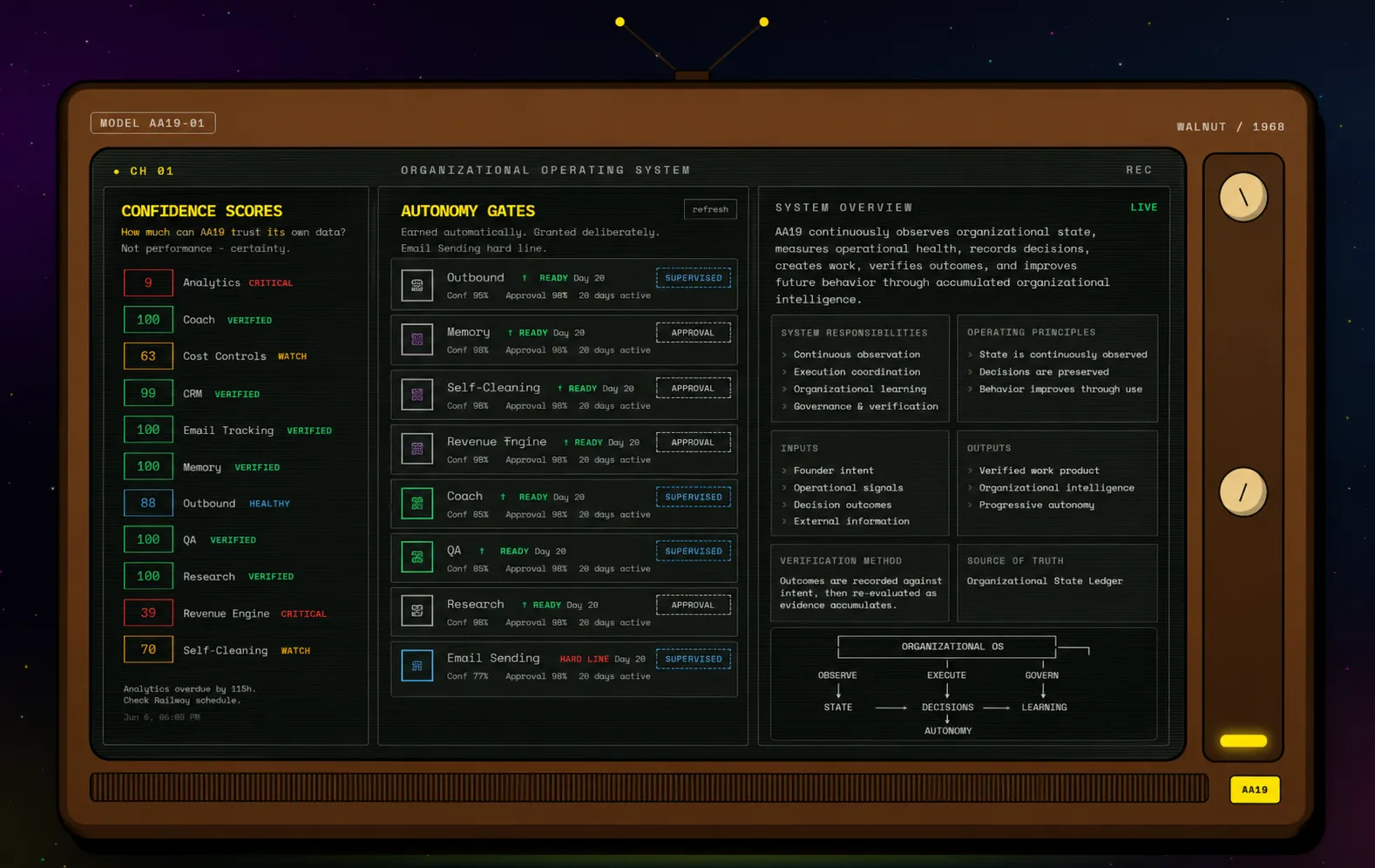
Task: Click the HARD LINE status on Email Sending
Action: coord(584,659)
